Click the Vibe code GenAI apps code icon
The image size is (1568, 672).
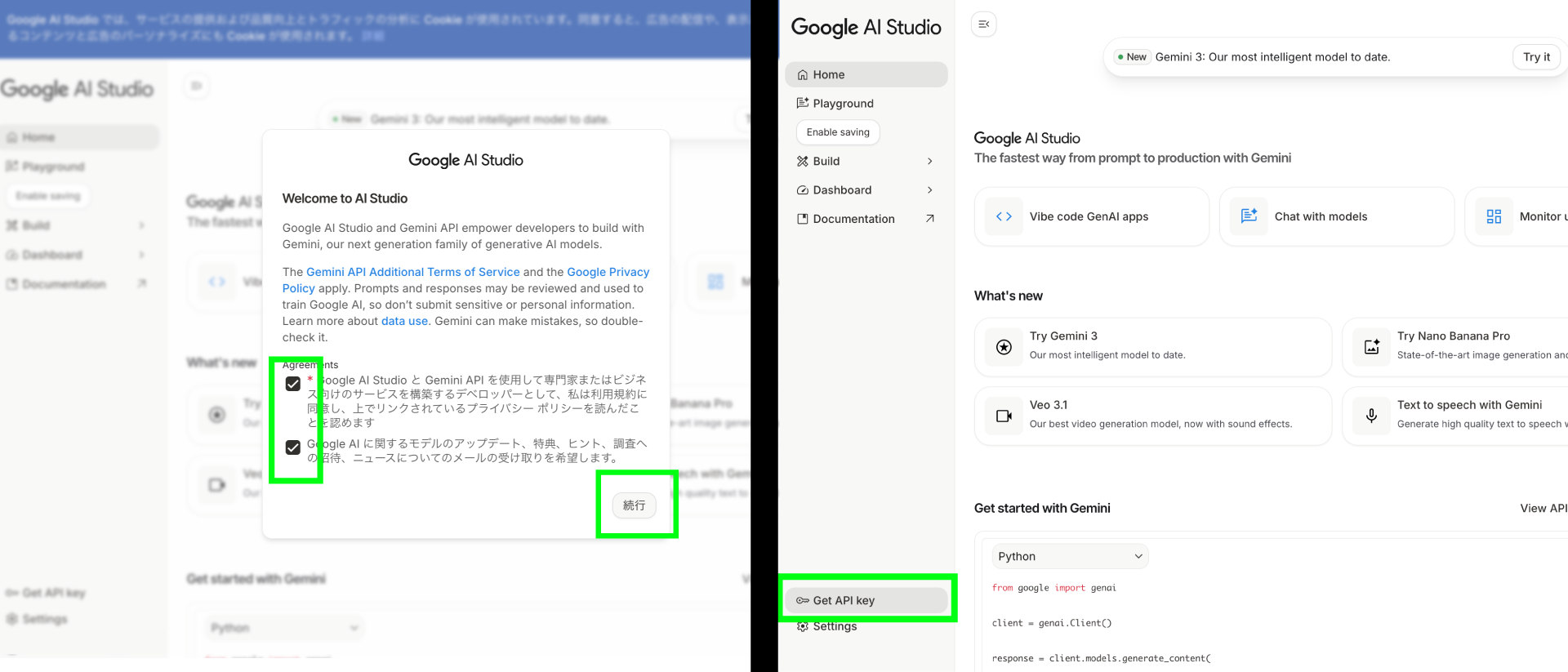(1004, 216)
